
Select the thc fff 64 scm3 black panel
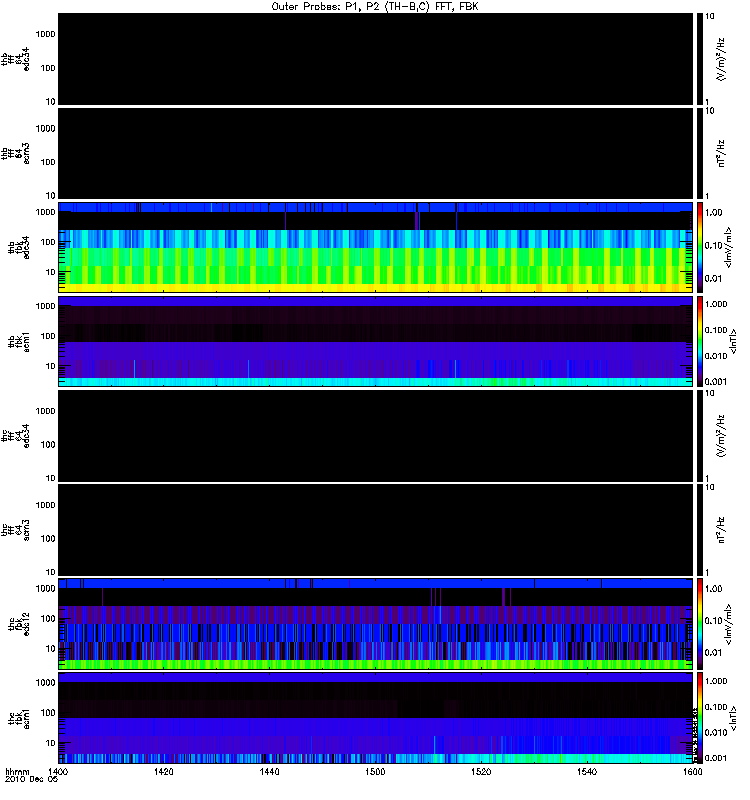pyautogui.click(x=375, y=530)
